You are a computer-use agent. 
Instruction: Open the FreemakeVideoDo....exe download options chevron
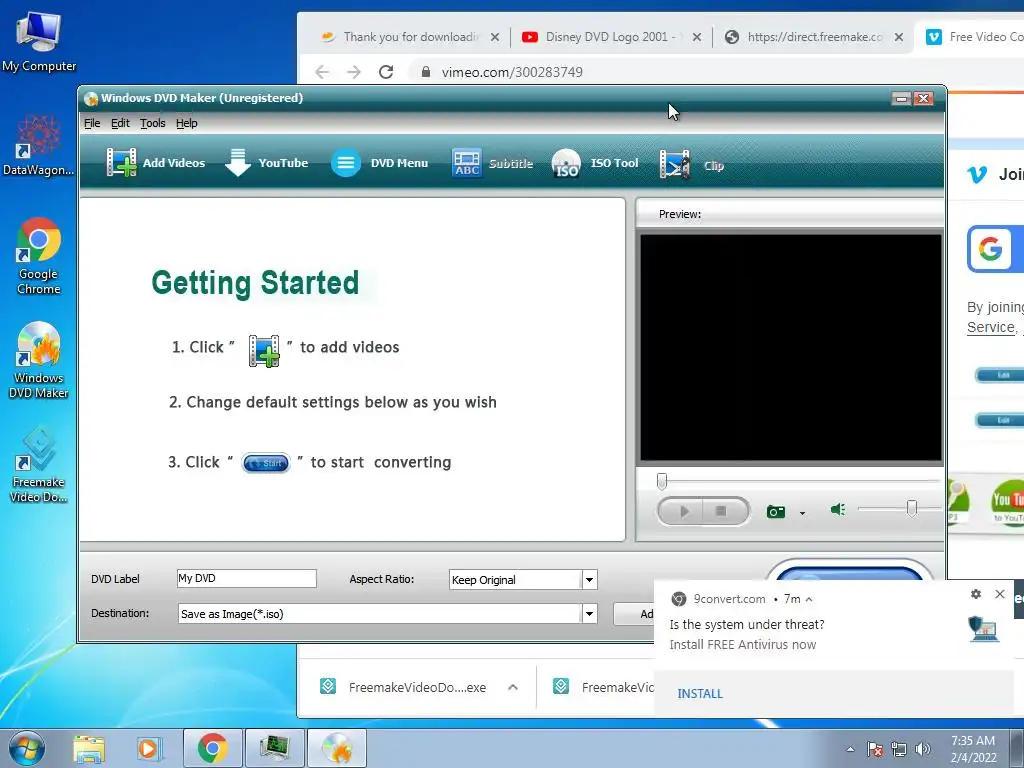[x=513, y=687]
